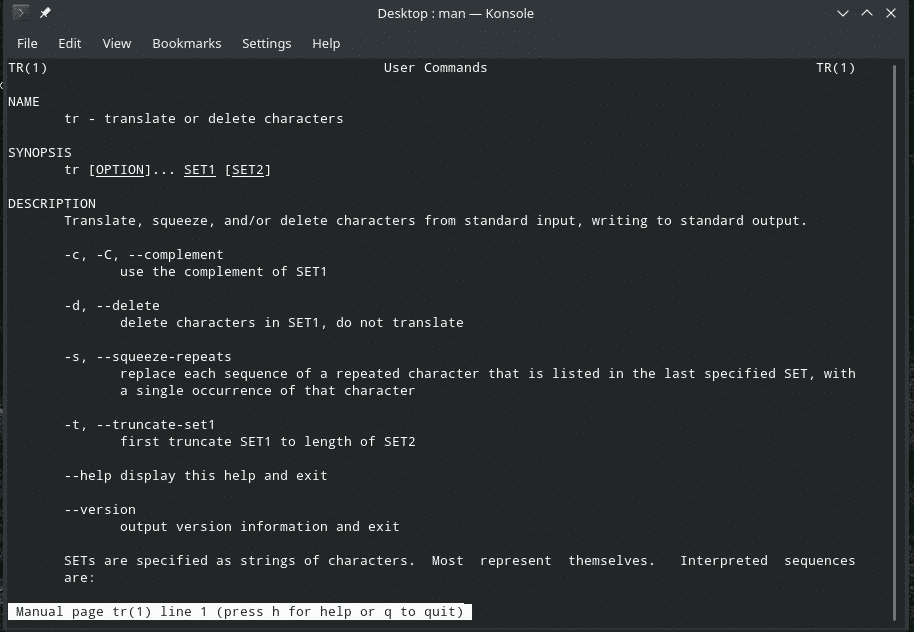Screen dimensions: 914x632
Task: Click the '--version' option text
Action: 100,510
